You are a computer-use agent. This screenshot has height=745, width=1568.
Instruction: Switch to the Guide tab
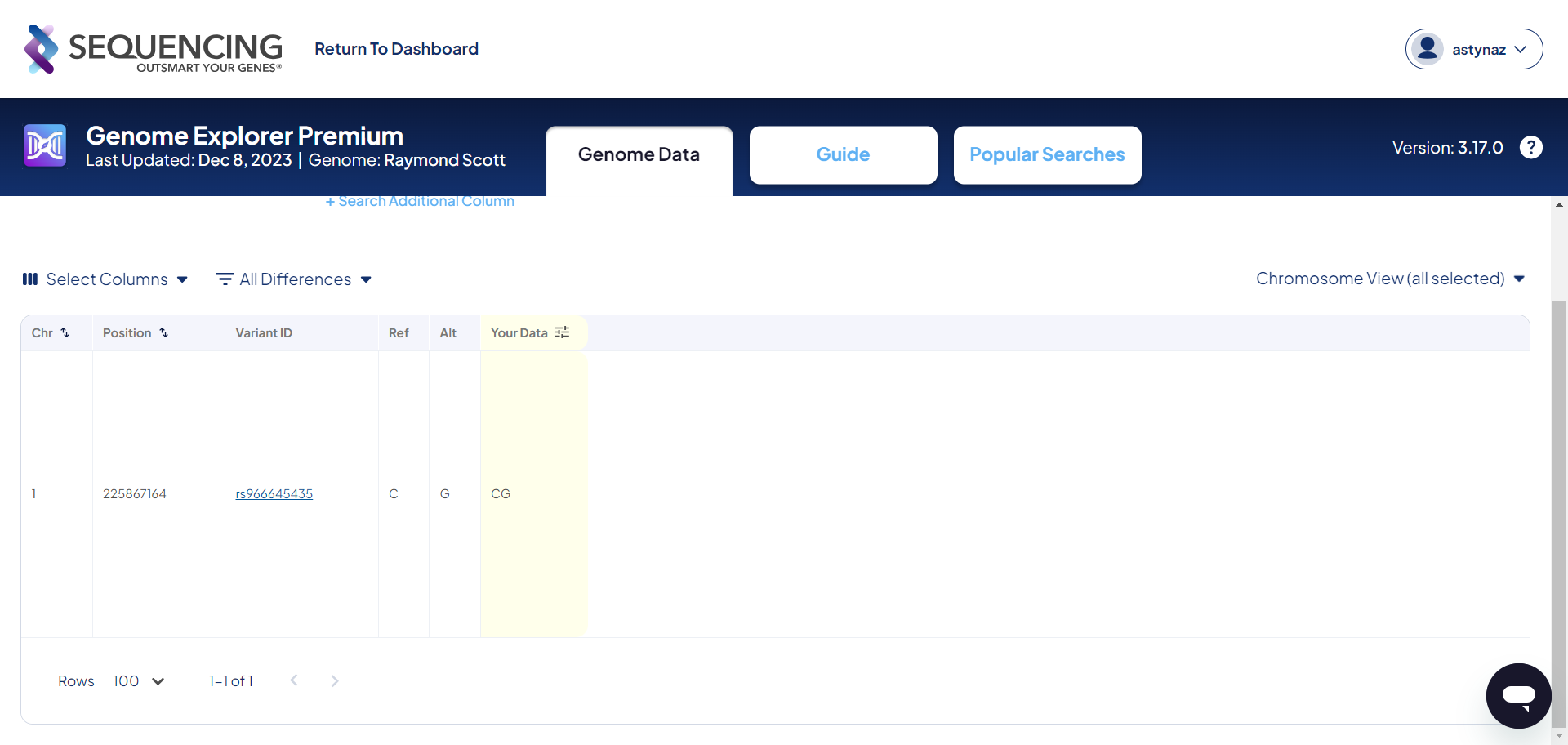click(843, 154)
